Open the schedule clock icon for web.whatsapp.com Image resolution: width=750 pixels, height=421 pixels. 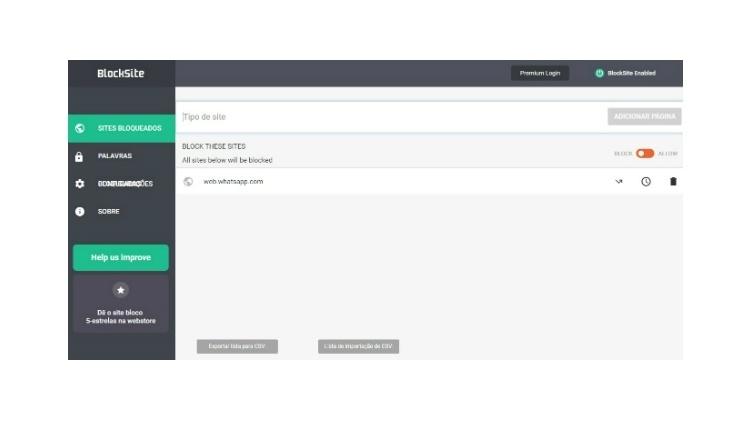646,182
